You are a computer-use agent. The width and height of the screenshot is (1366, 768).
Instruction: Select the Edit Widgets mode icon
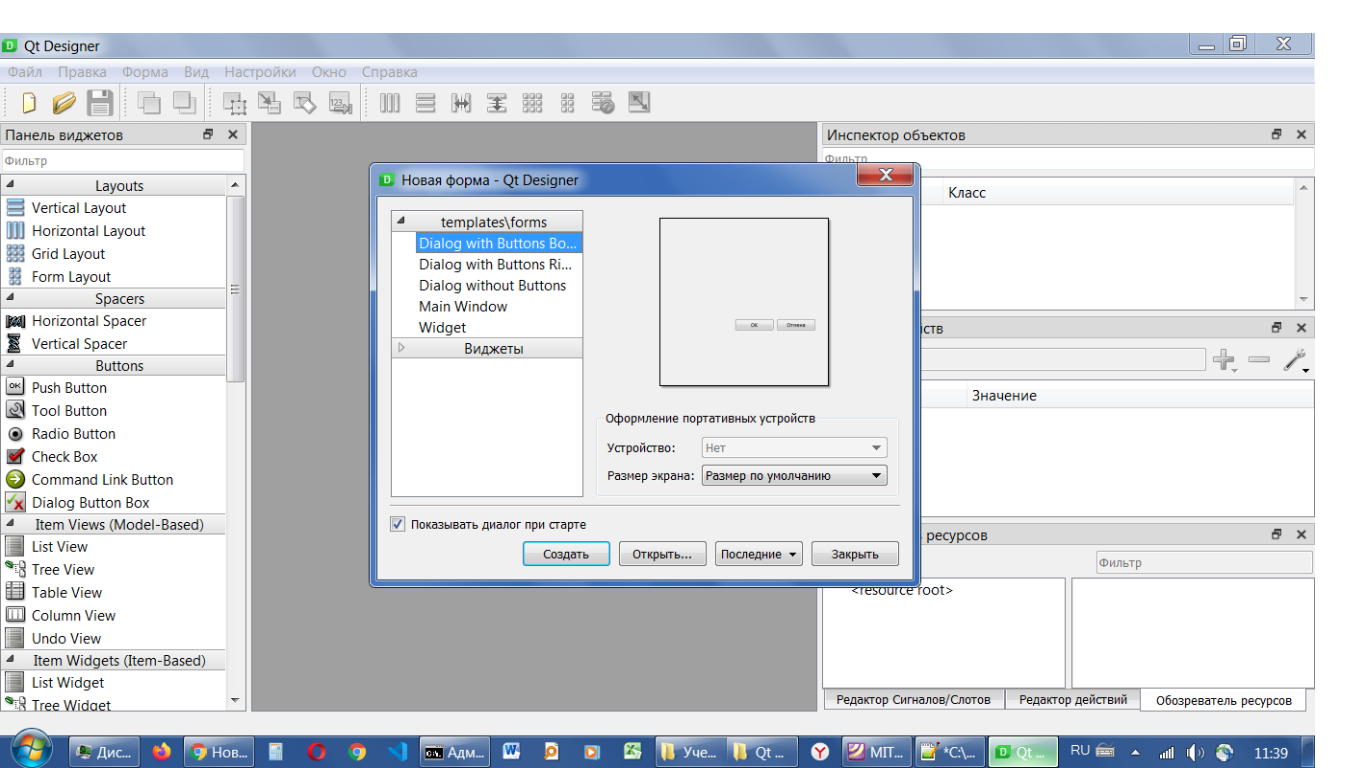[x=234, y=102]
